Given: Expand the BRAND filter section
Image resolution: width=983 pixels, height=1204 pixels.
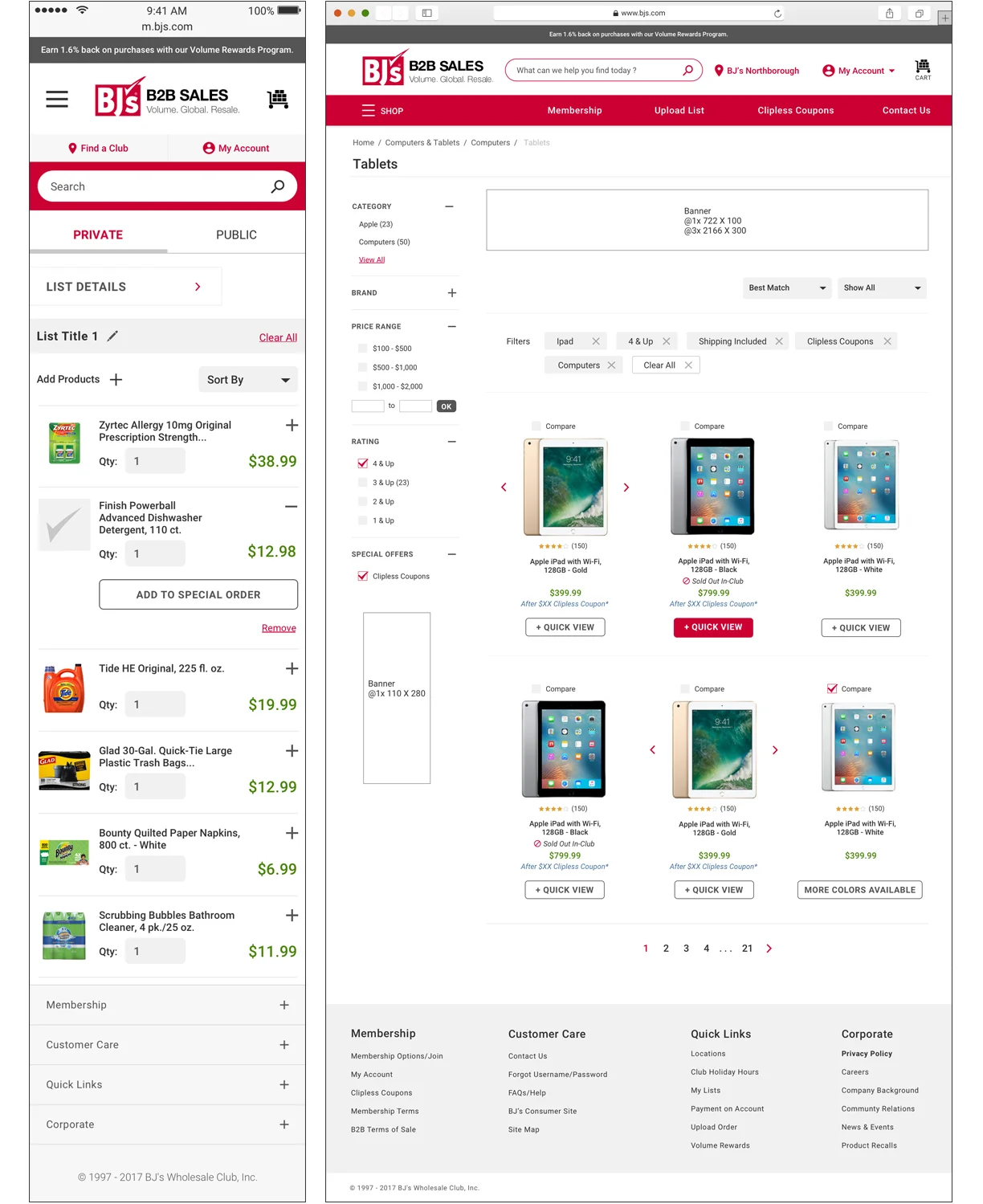Looking at the screenshot, I should coord(452,293).
